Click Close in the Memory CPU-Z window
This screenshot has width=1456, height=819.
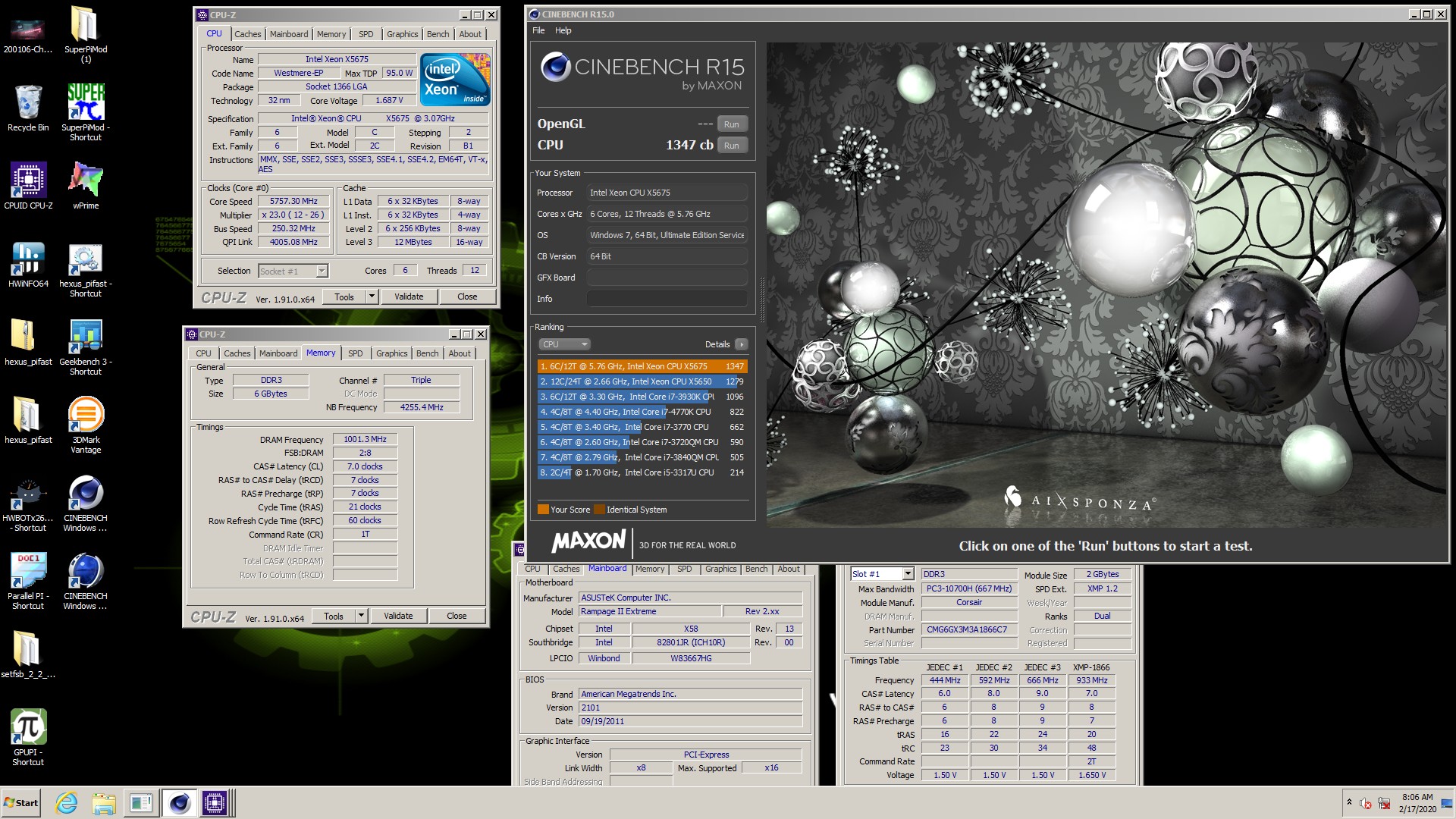click(457, 616)
